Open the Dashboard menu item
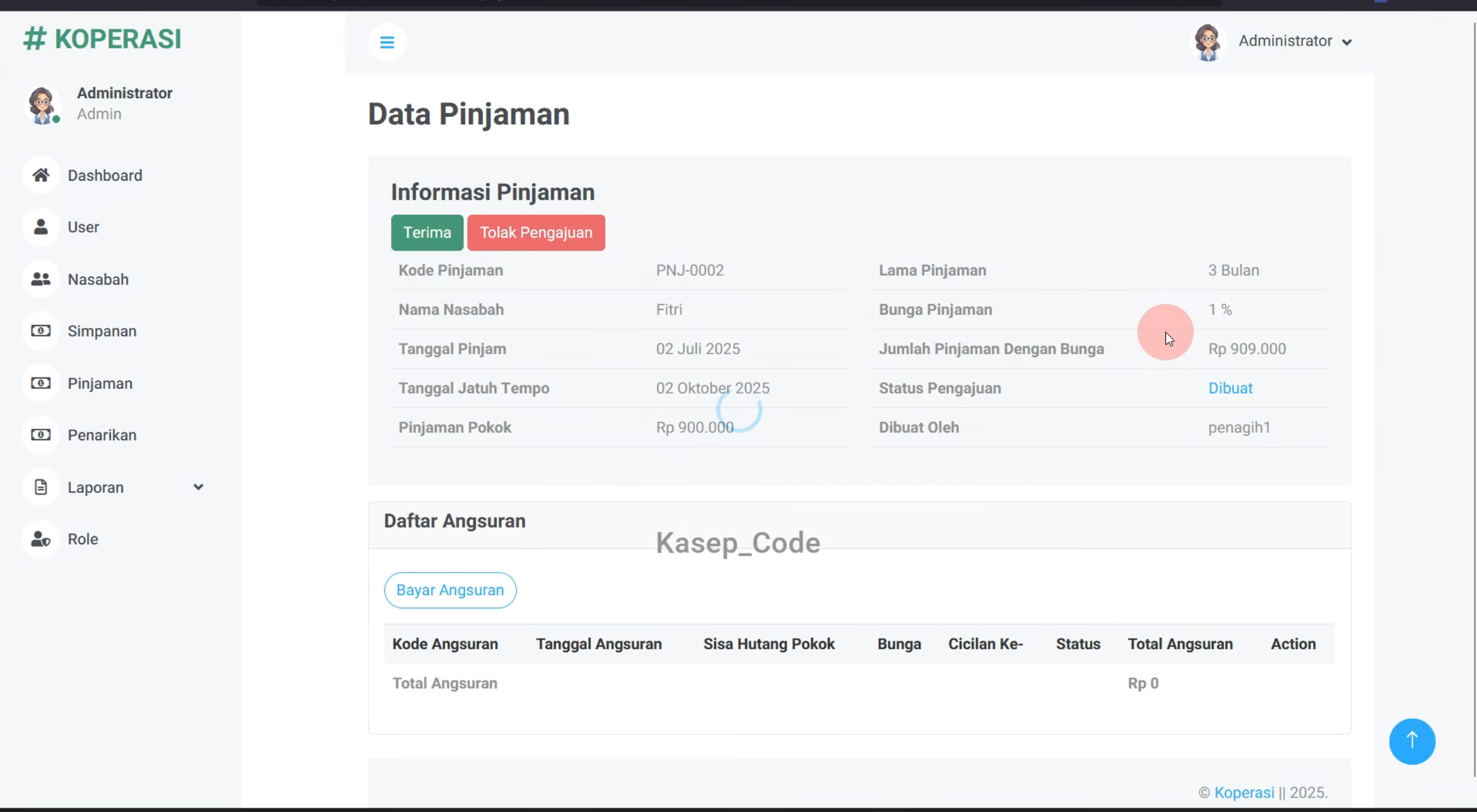The image size is (1477, 812). click(105, 175)
